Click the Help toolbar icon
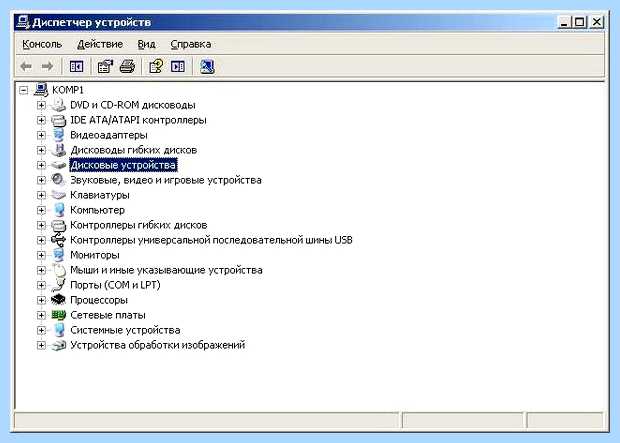The image size is (620, 443). (x=156, y=66)
